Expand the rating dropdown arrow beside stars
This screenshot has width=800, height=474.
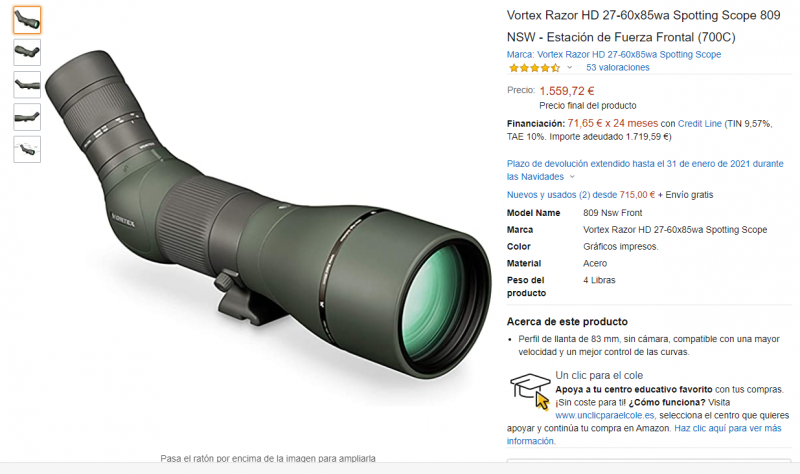(570, 67)
